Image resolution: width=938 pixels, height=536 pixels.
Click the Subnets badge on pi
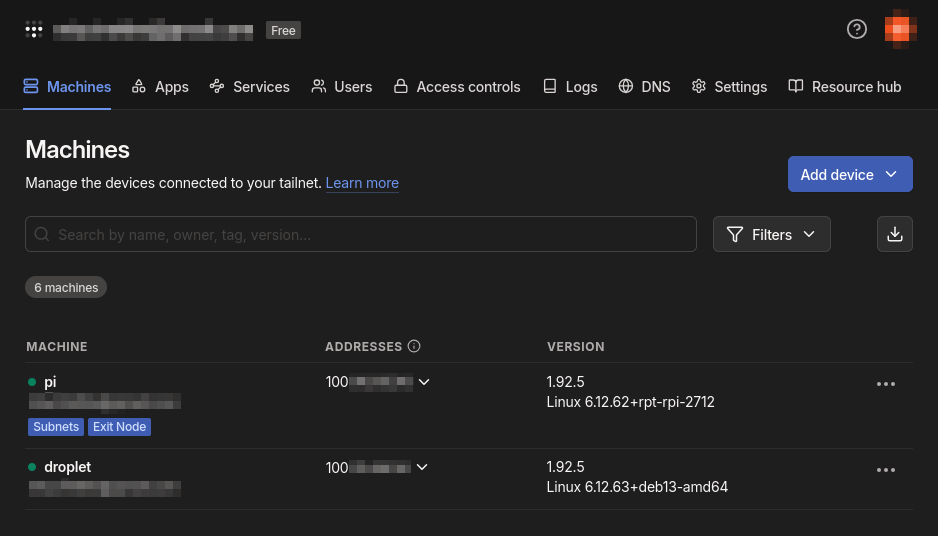[x=56, y=427]
